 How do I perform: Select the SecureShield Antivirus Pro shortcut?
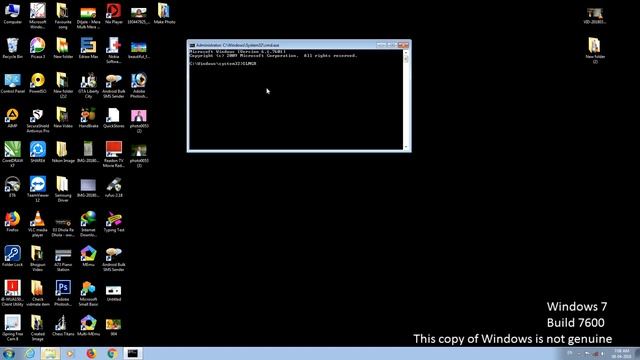click(38, 120)
